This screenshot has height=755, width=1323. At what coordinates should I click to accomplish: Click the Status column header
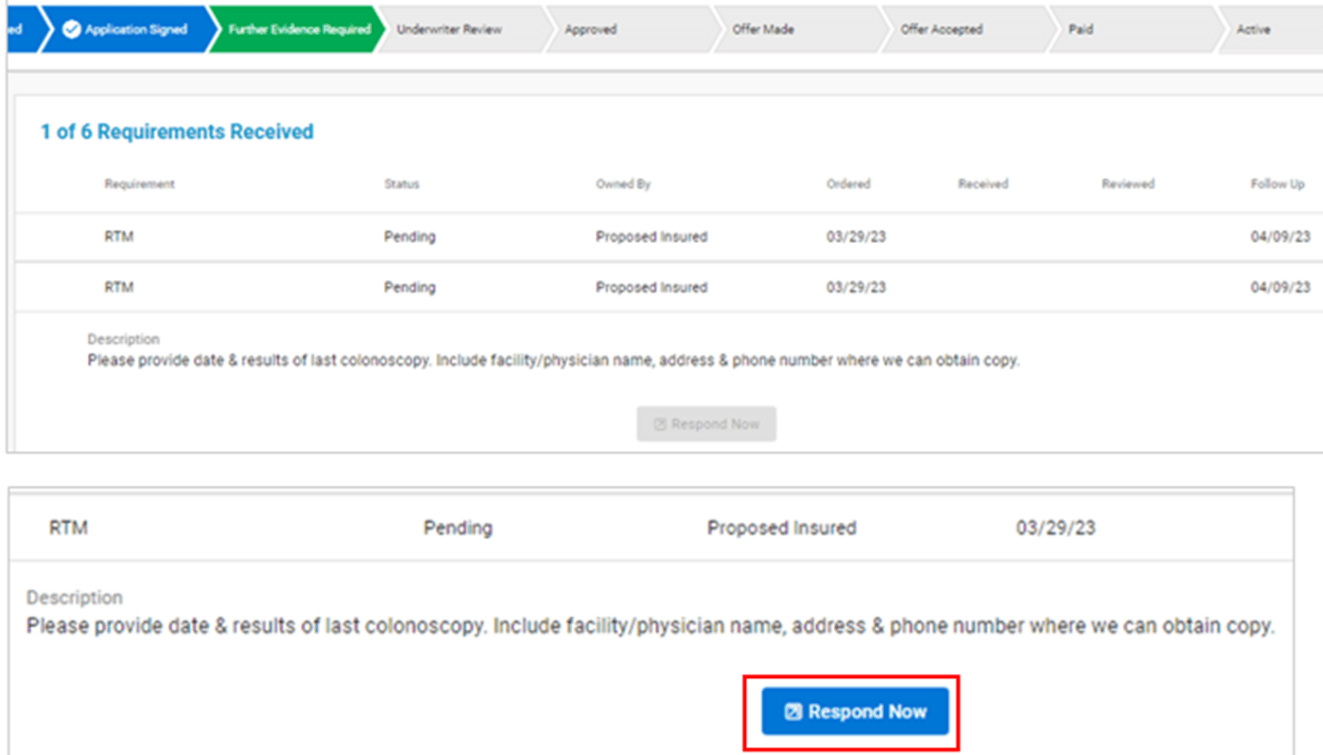tap(402, 184)
